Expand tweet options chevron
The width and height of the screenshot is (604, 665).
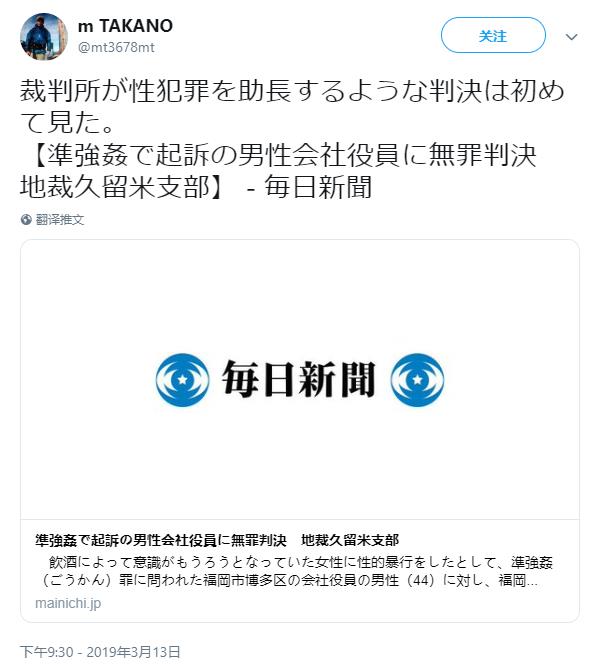tap(571, 37)
